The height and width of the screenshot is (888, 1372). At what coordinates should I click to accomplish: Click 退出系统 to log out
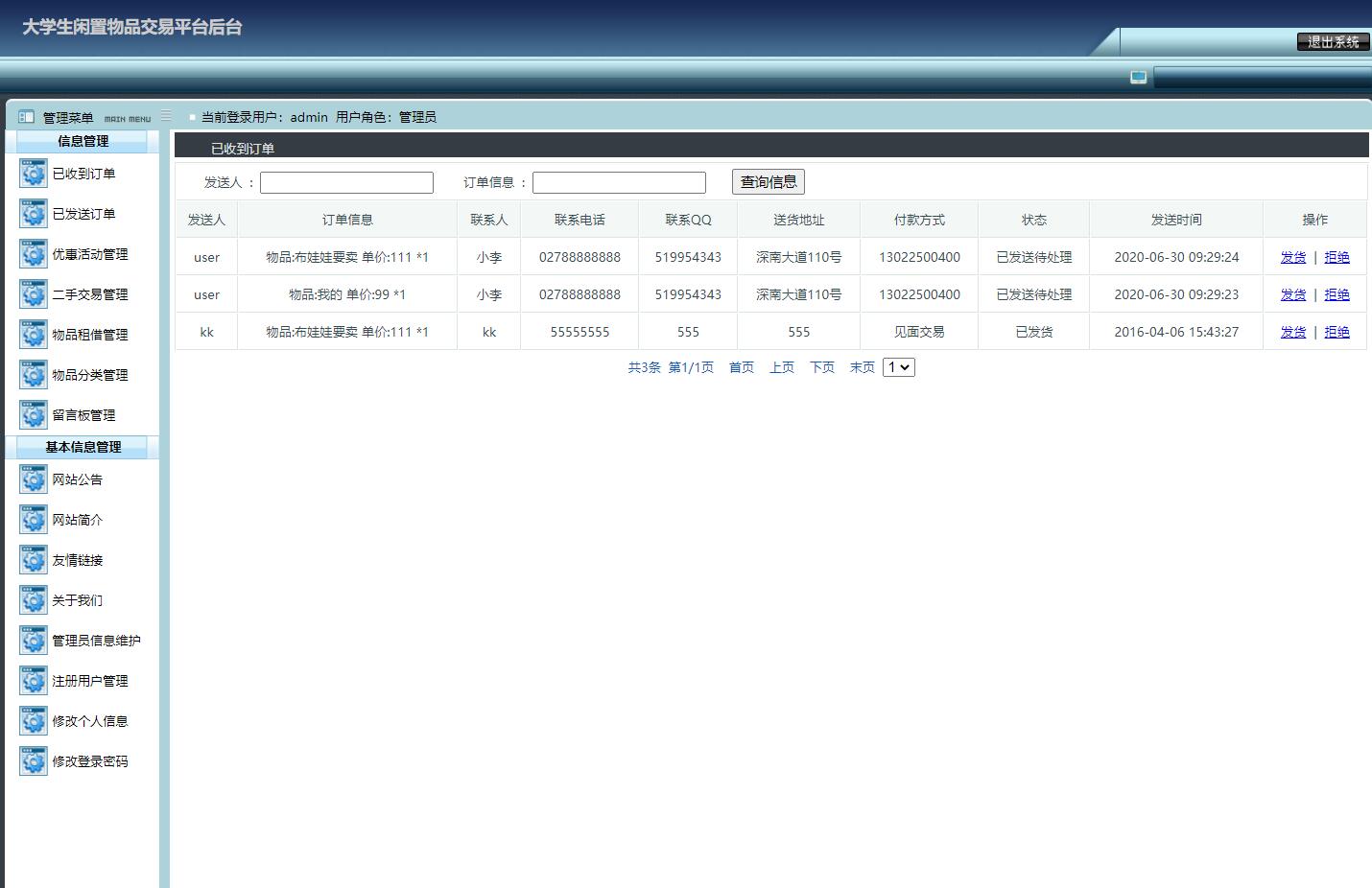tap(1333, 42)
